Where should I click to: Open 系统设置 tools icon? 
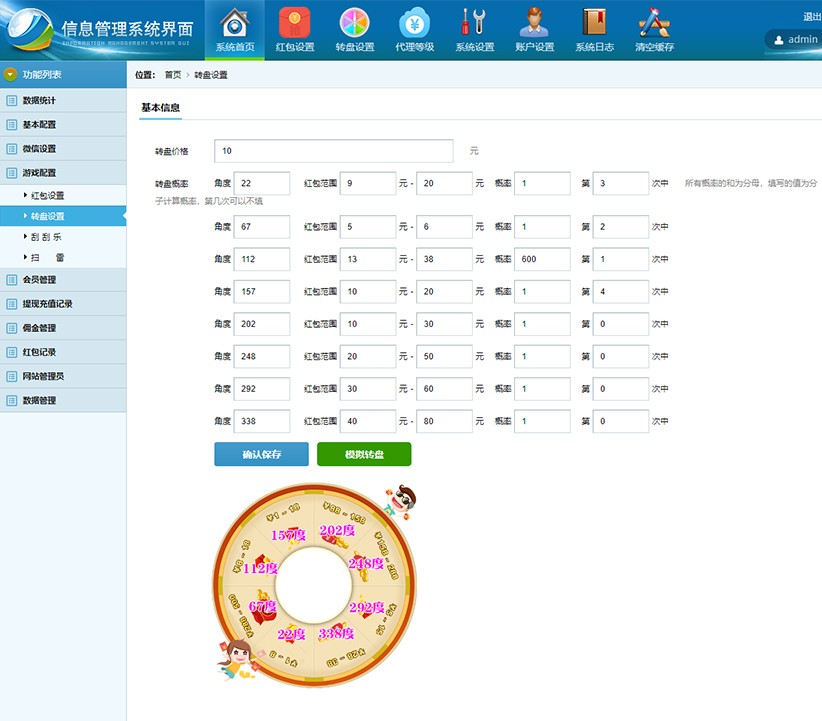point(475,22)
